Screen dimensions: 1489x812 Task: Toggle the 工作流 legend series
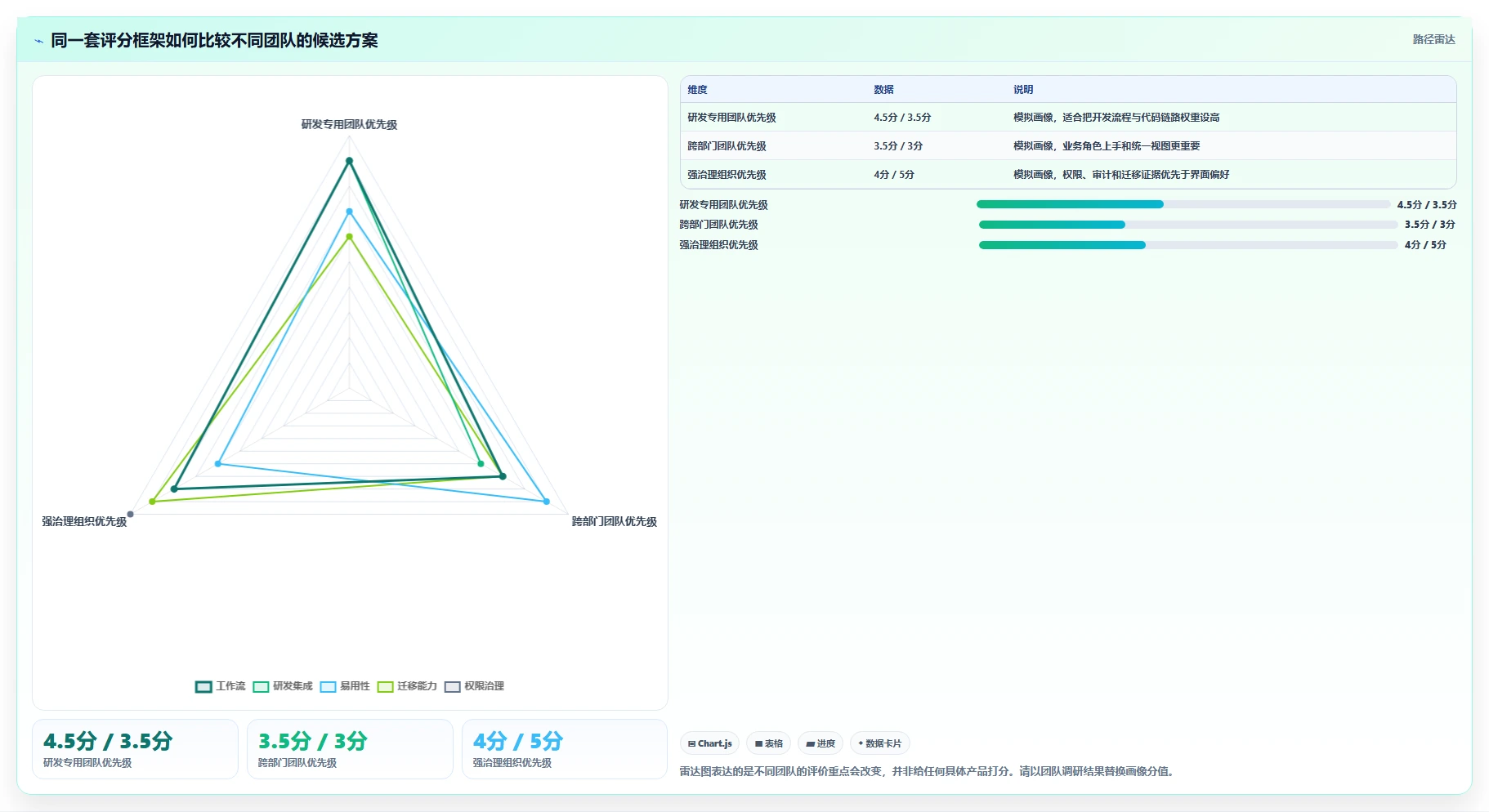(x=221, y=686)
